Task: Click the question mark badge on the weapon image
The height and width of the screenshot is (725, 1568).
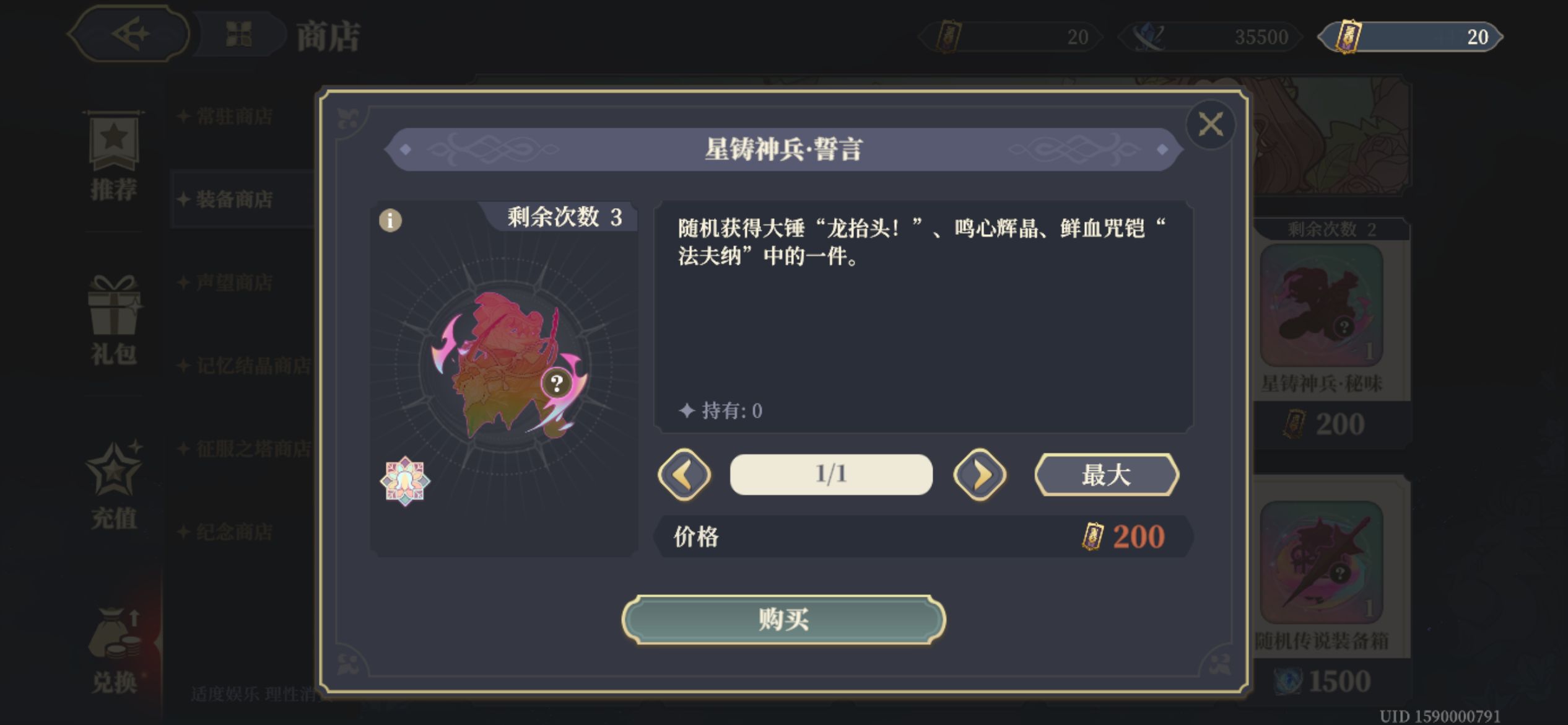Action: click(557, 383)
